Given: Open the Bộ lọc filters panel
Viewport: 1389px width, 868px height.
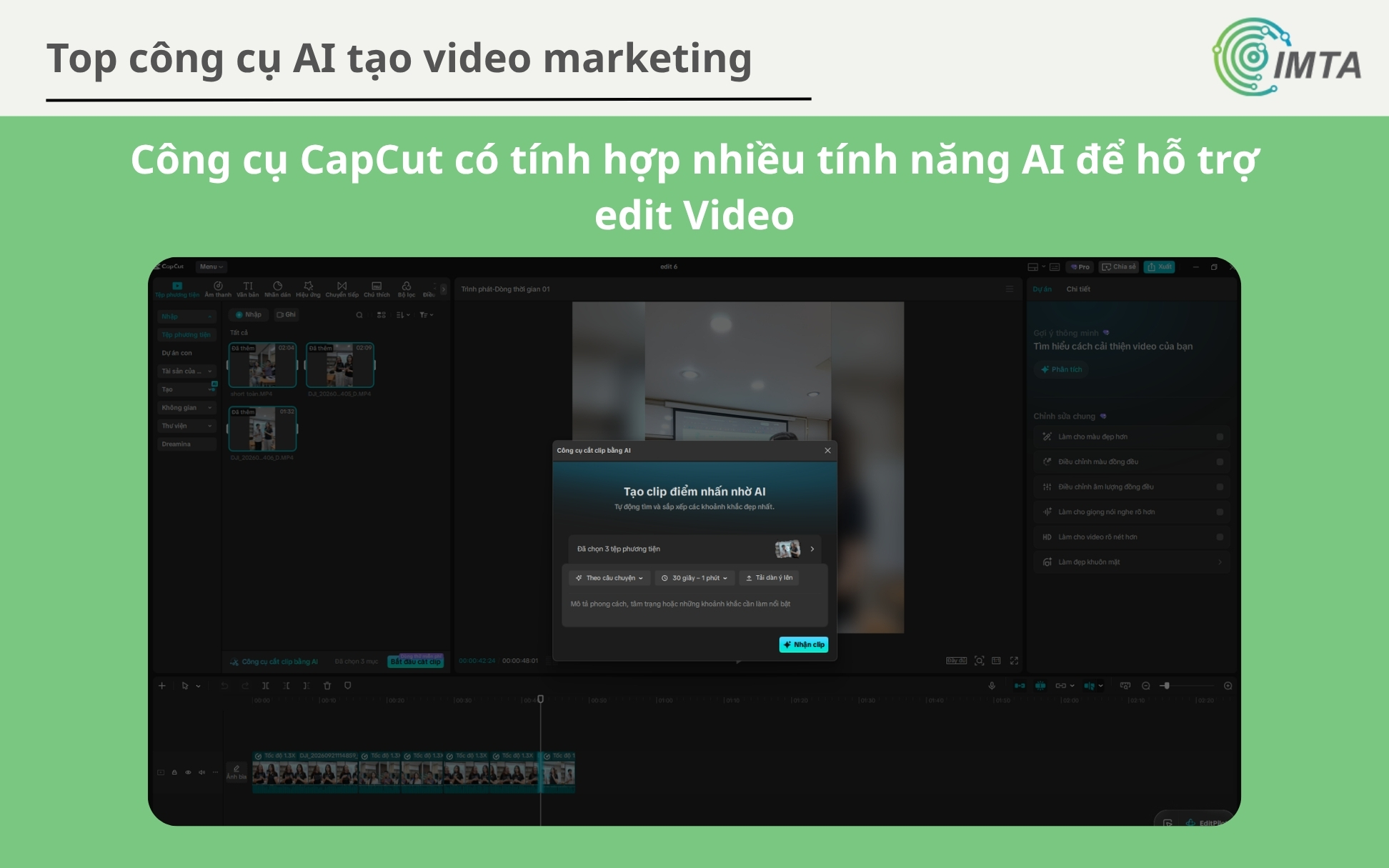Looking at the screenshot, I should [x=407, y=289].
